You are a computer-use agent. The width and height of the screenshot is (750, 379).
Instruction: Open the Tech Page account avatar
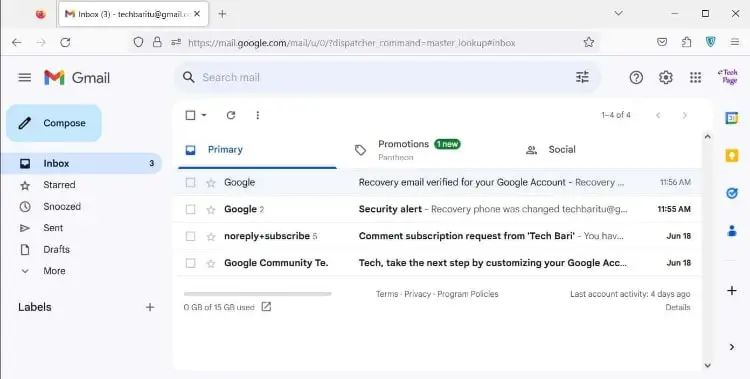click(728, 77)
